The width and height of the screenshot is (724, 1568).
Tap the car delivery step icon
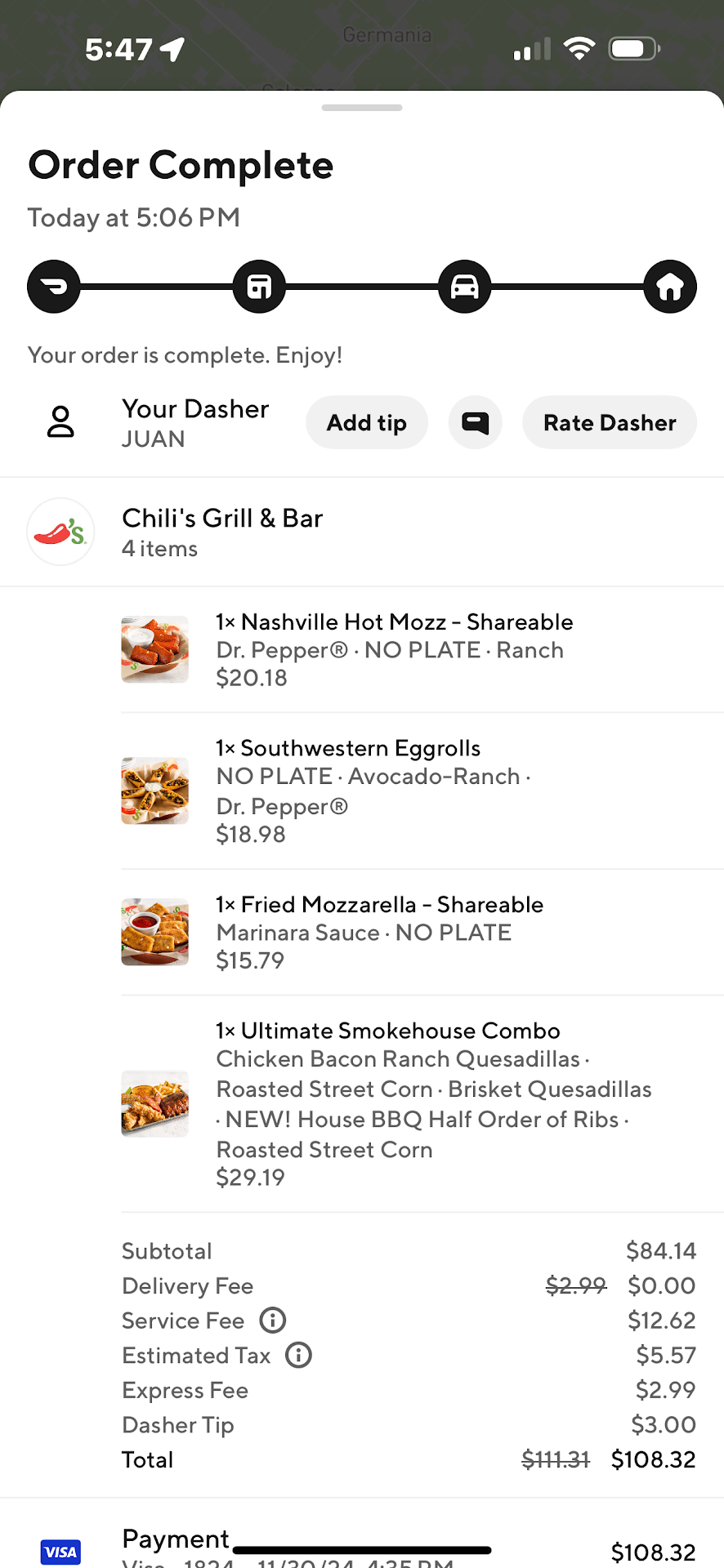coord(464,287)
